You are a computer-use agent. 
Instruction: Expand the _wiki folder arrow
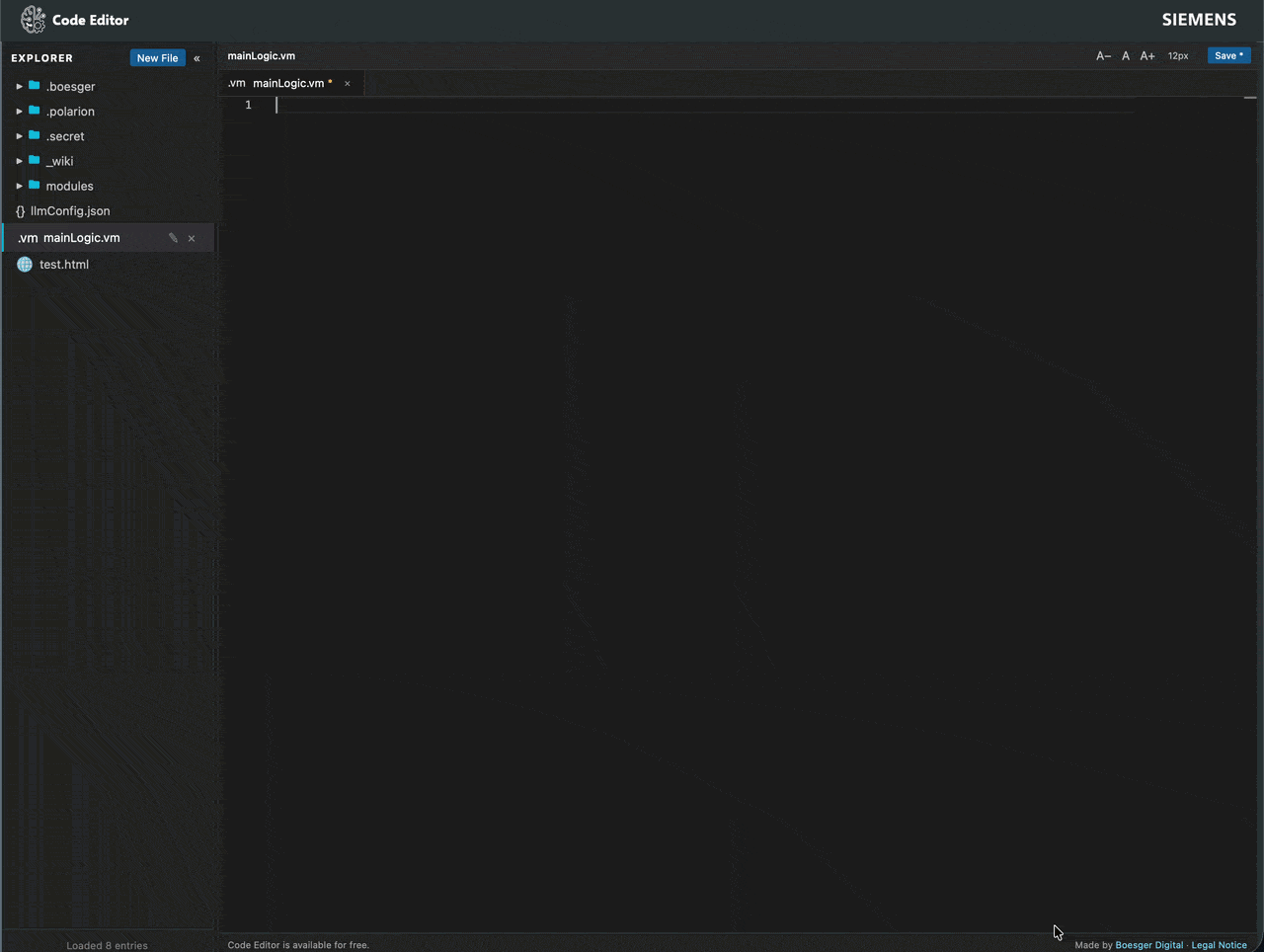pos(19,161)
